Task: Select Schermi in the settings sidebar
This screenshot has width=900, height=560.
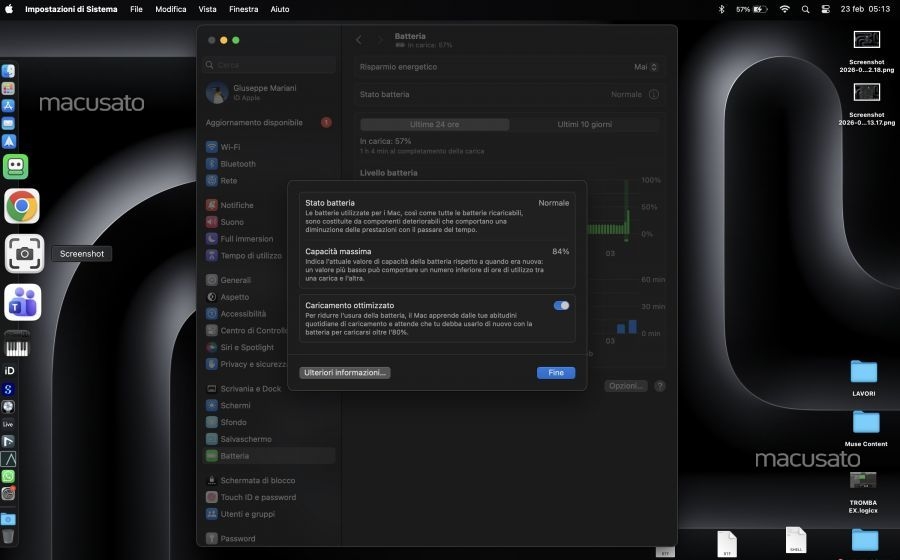Action: coord(236,405)
